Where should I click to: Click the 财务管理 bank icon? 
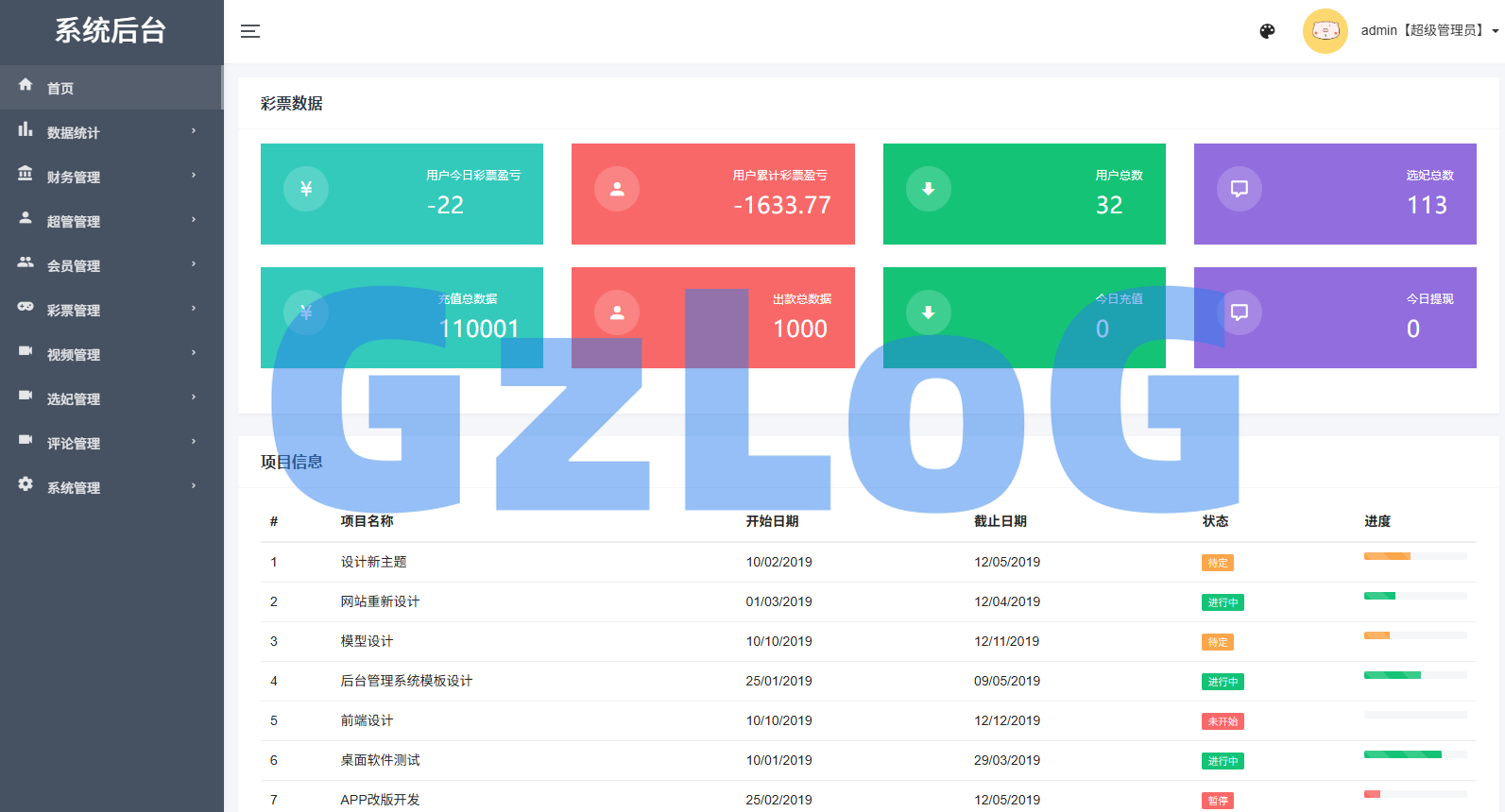26,175
